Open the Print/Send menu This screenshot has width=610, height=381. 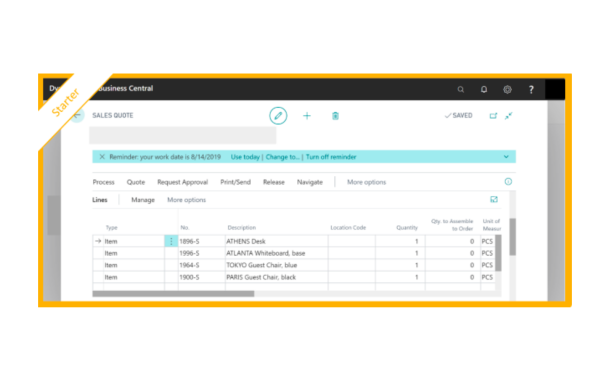235,182
